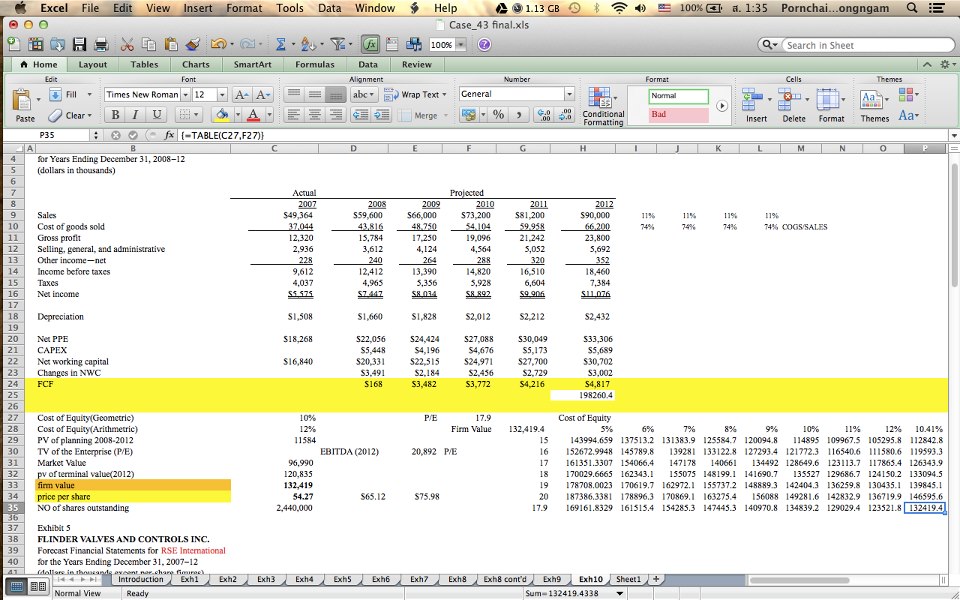Viewport: 960px width, 600px height.
Task: Open the 100% zoom dropdown
Action: (461, 45)
